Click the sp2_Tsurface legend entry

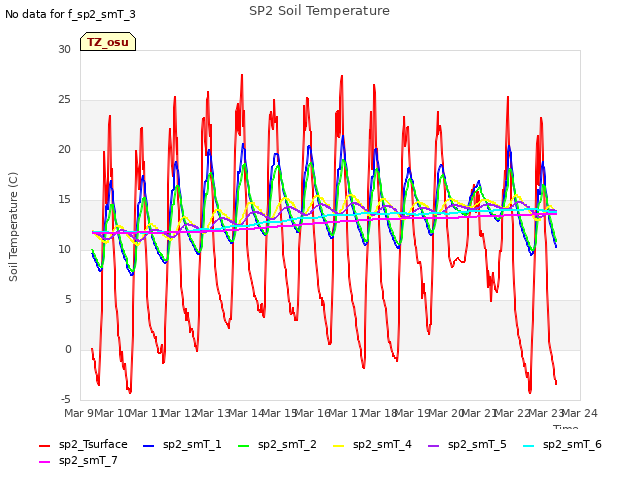pyautogui.click(x=83, y=444)
